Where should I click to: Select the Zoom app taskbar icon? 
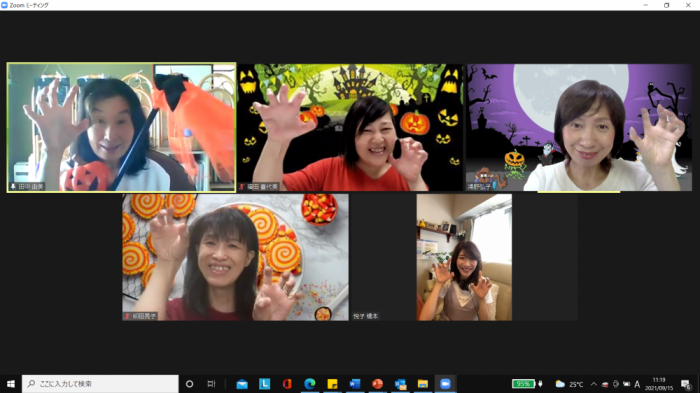445,384
